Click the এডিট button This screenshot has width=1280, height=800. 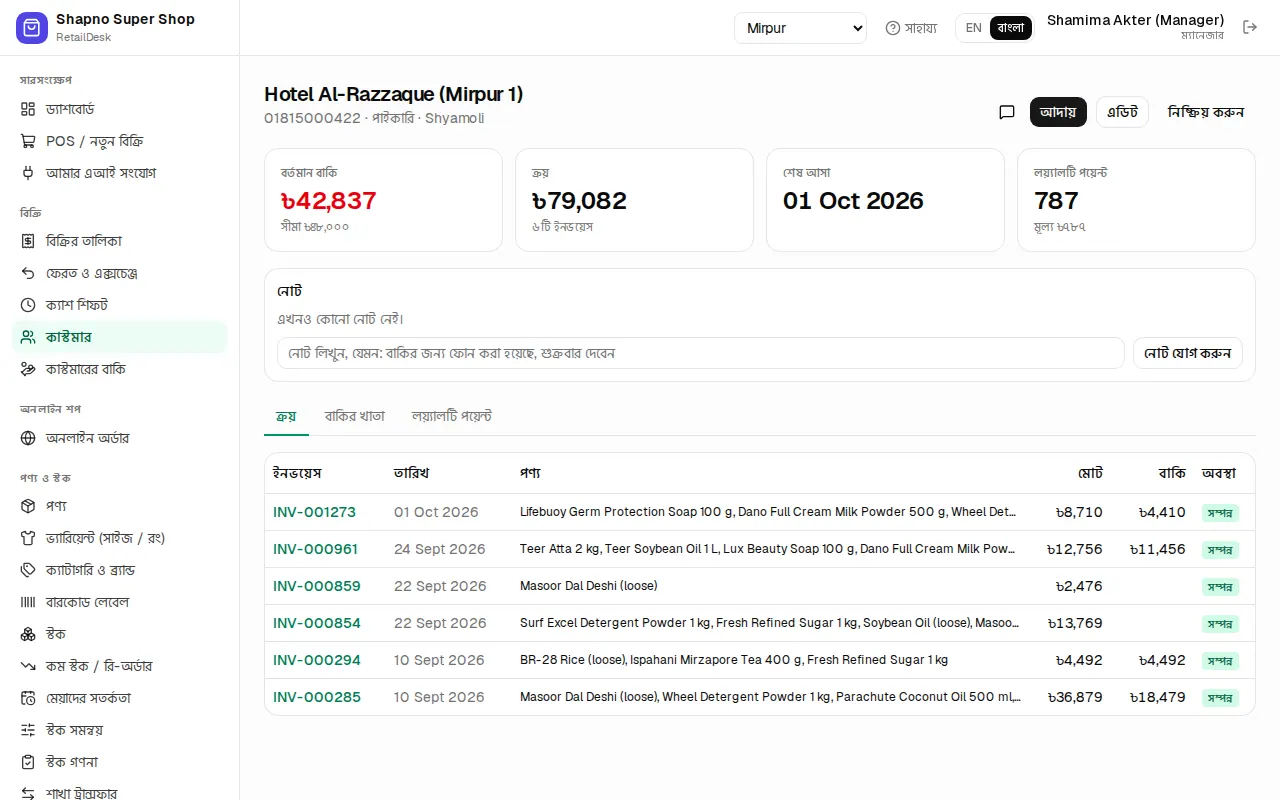1122,112
